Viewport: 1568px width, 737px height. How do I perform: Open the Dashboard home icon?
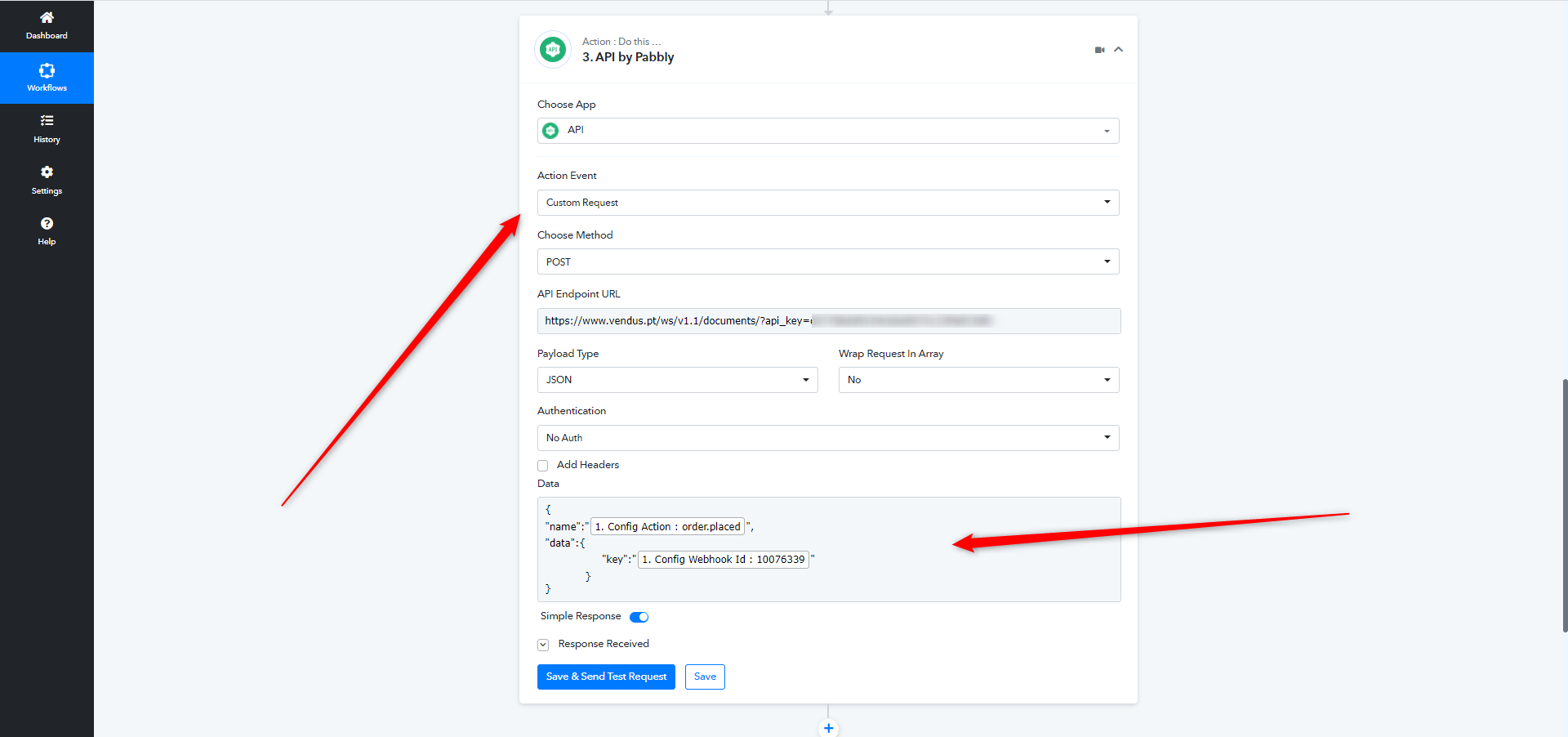point(47,17)
